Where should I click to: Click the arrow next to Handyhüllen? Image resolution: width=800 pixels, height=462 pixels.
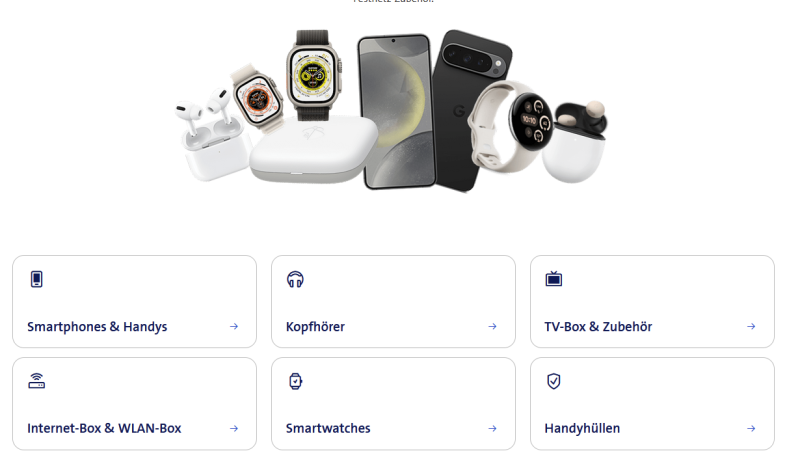[x=751, y=428]
